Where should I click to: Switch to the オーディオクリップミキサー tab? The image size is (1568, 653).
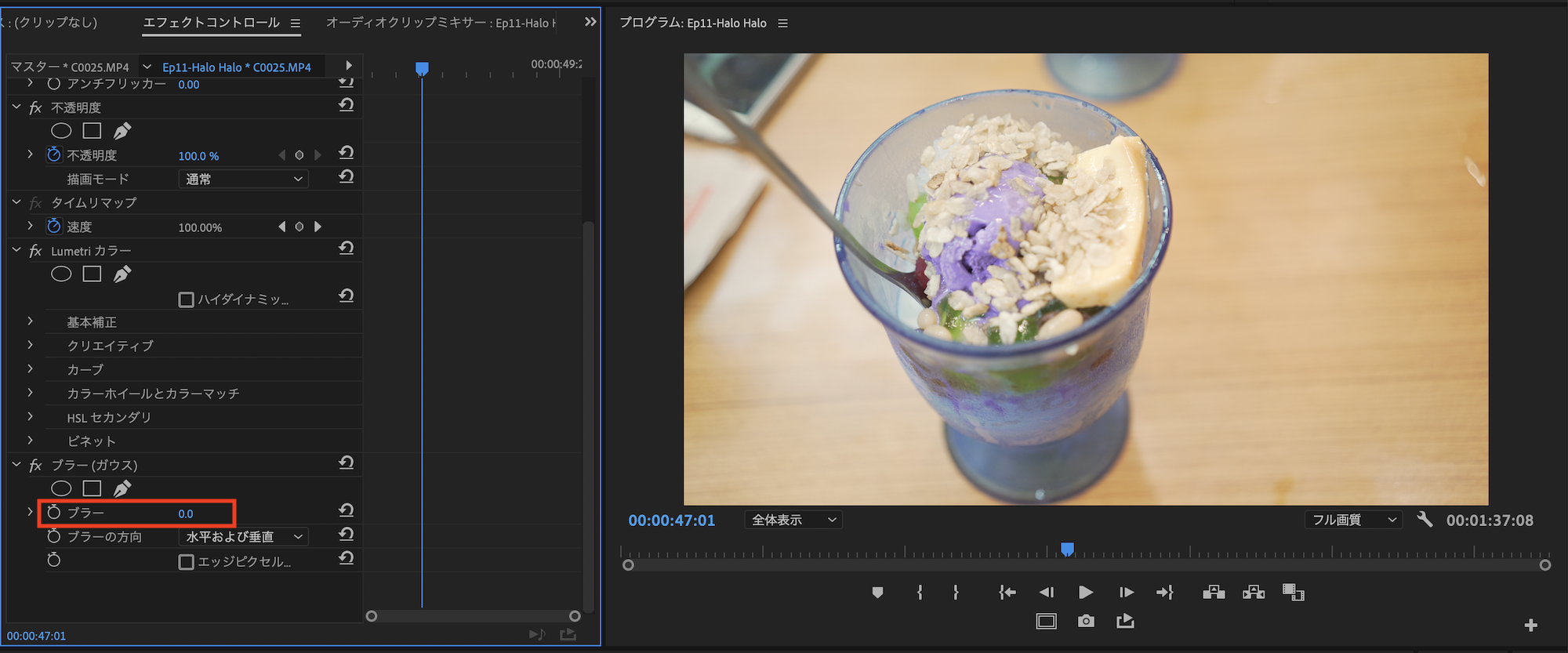pyautogui.click(x=439, y=23)
